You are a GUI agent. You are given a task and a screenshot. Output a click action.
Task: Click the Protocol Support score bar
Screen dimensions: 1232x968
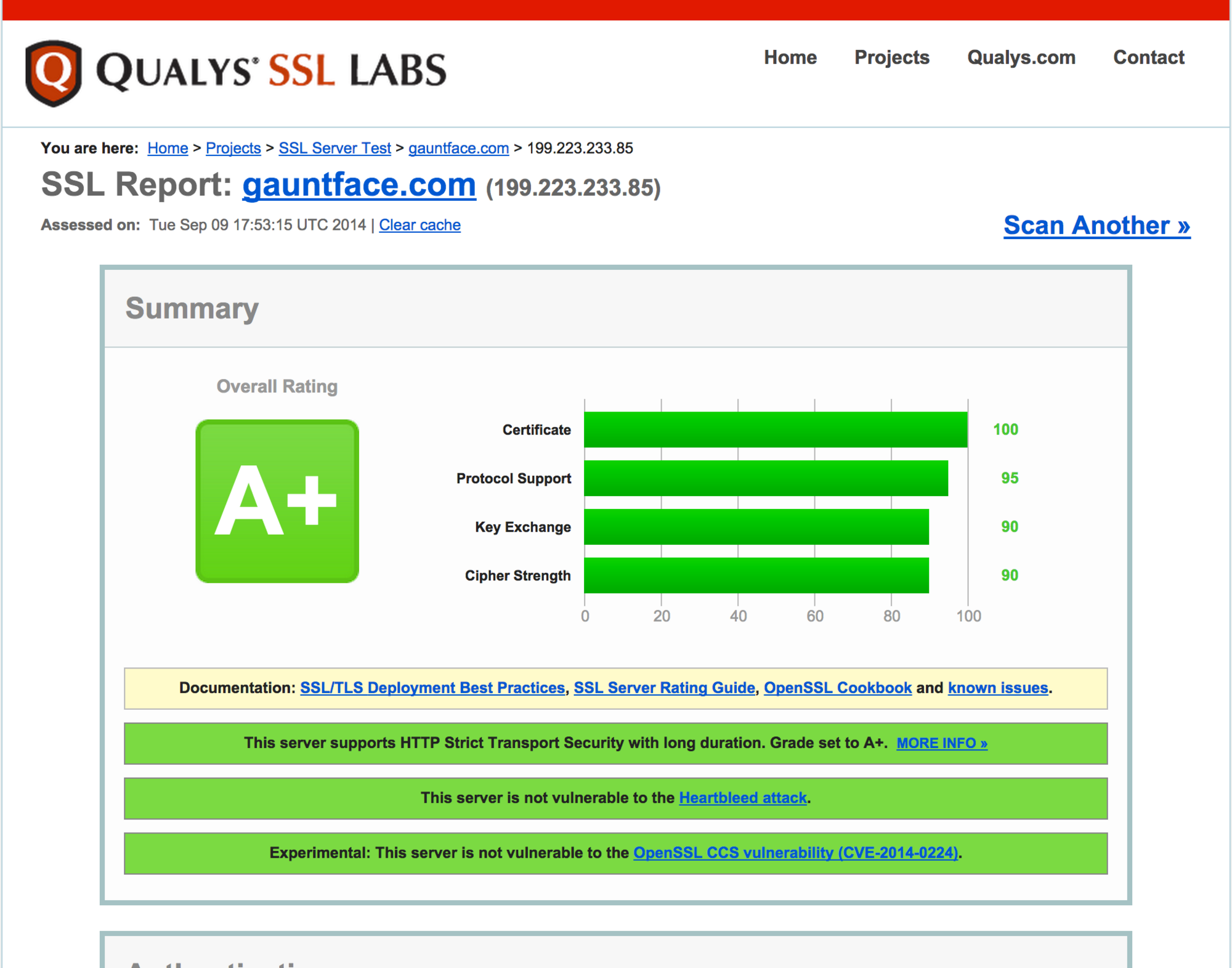766,478
